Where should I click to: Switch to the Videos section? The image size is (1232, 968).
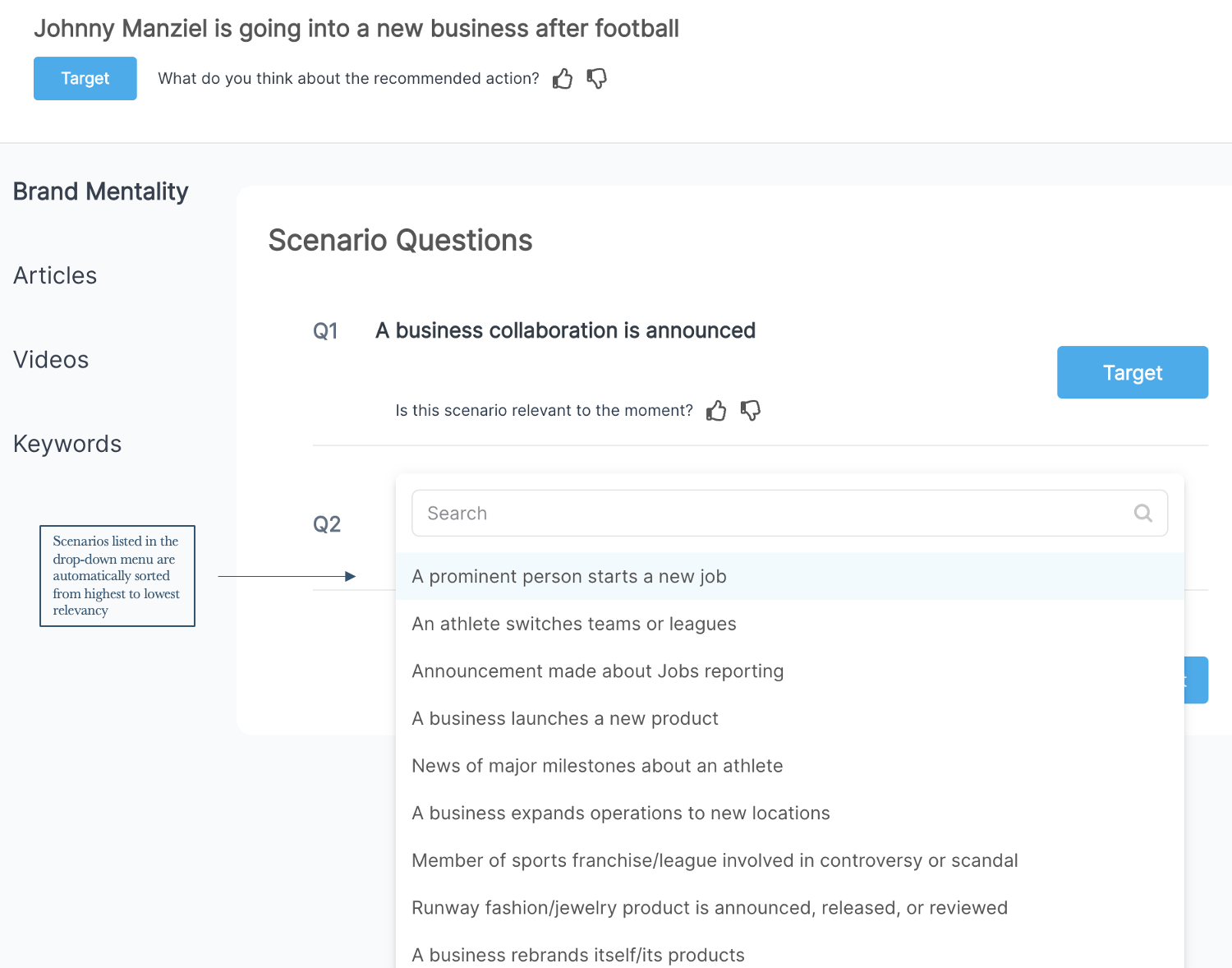51,360
